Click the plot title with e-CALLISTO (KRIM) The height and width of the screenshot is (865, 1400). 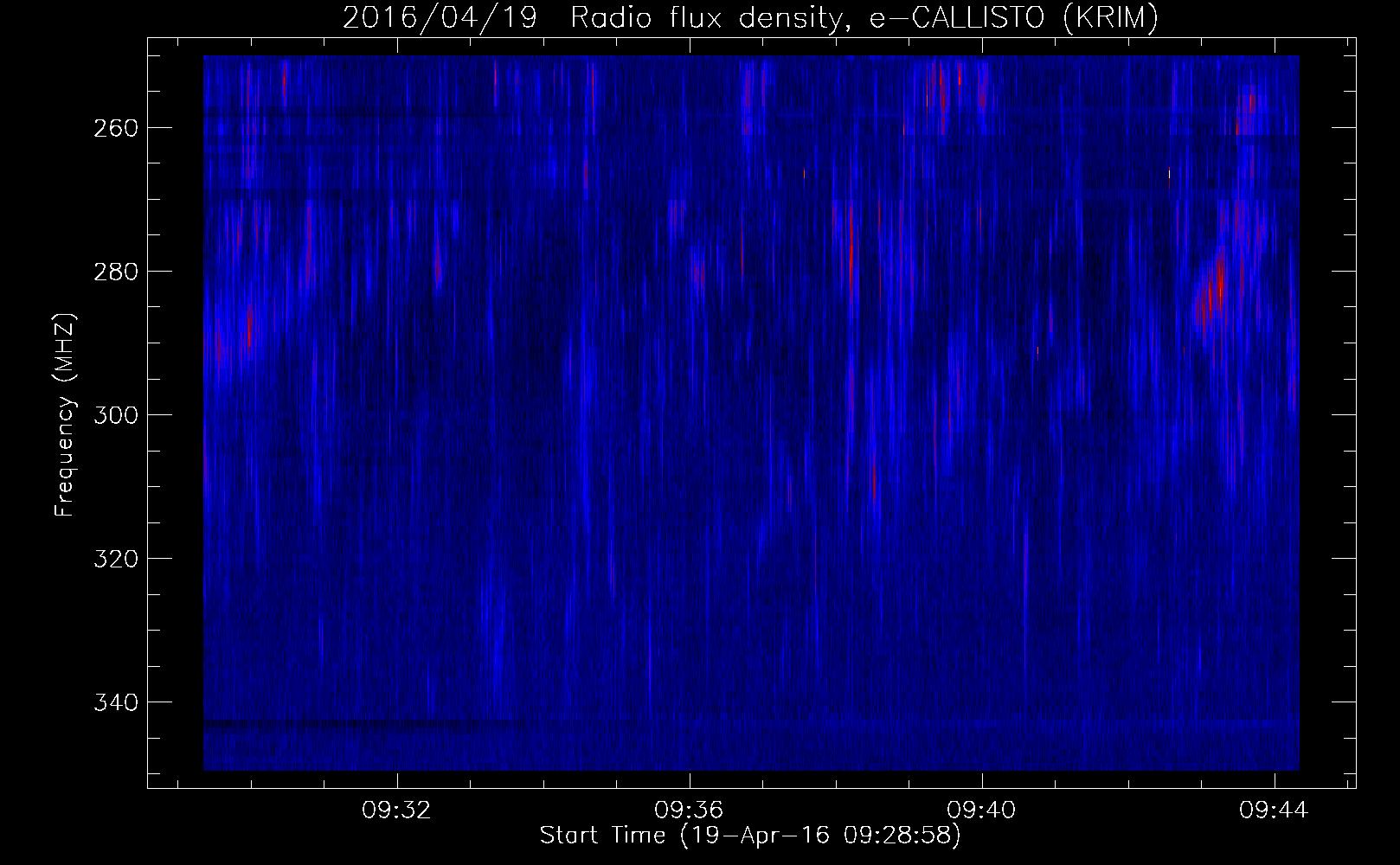750,17
